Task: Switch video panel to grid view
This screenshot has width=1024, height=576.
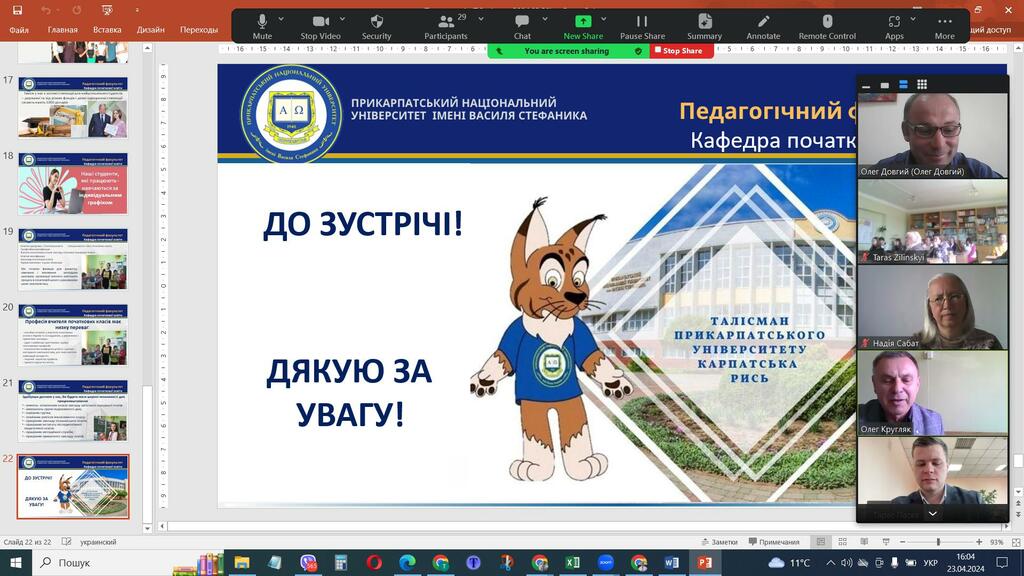Action: tap(922, 85)
